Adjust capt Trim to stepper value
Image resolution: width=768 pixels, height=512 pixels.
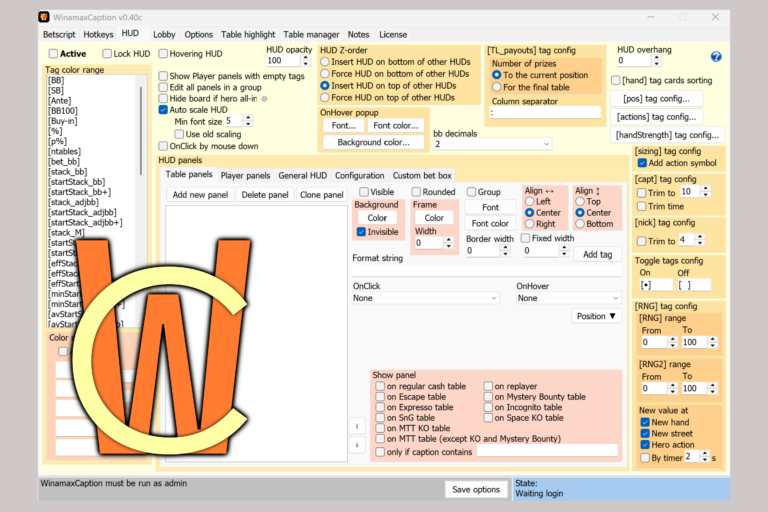(x=705, y=192)
